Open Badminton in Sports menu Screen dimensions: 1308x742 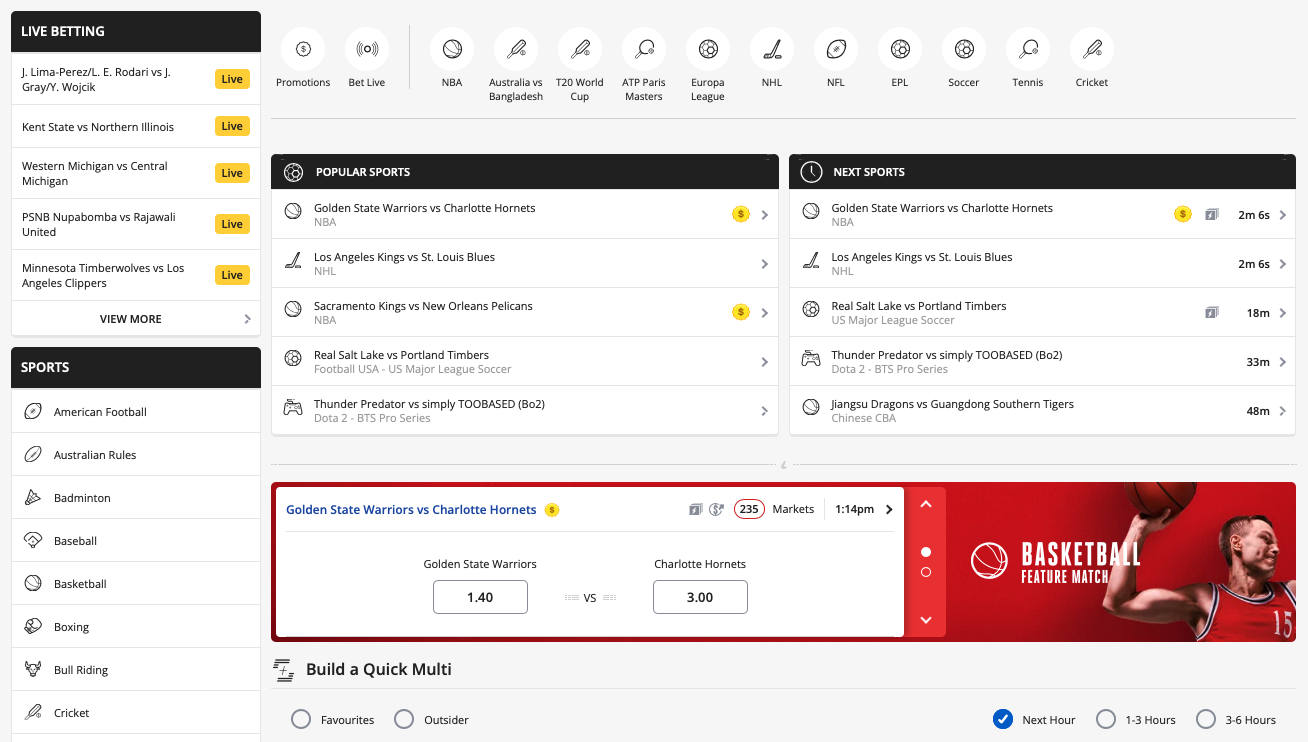point(136,497)
